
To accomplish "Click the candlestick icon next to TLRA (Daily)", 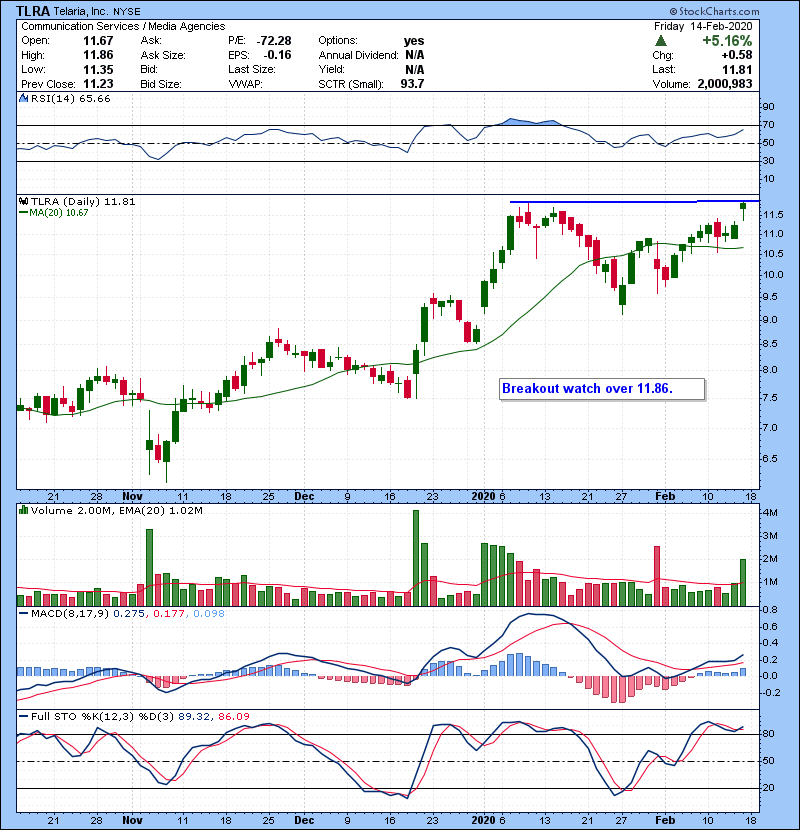I will coord(23,201).
